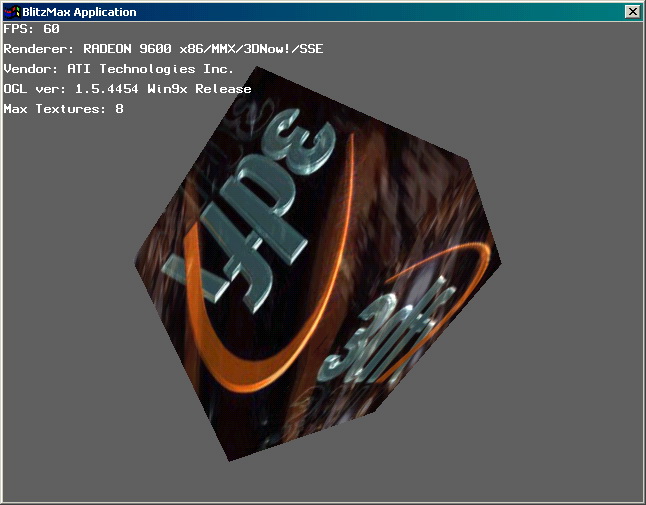Click the BlitzMax icon in the title bar
The width and height of the screenshot is (646, 505).
pyautogui.click(x=12, y=12)
